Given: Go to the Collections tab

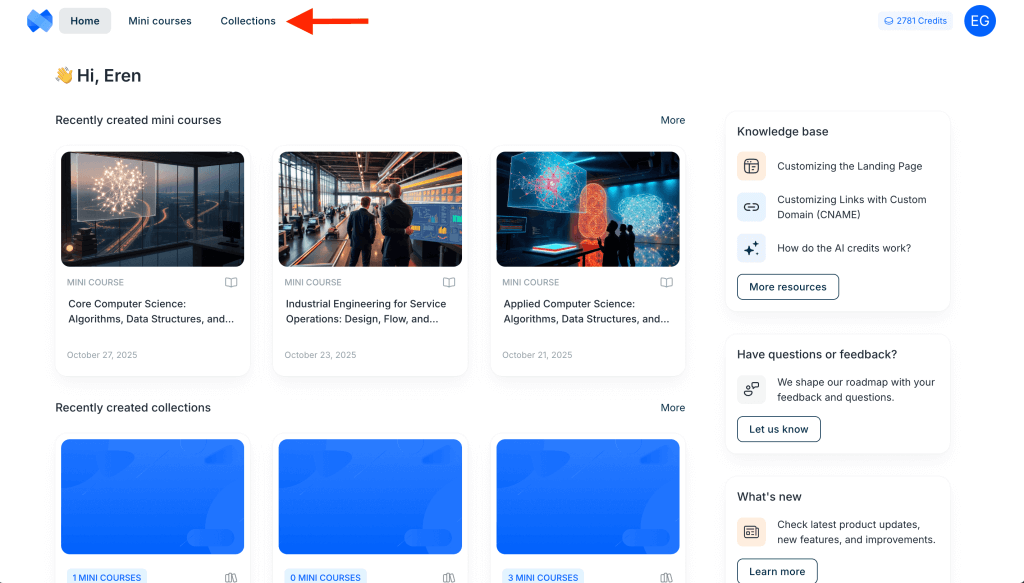Looking at the screenshot, I should point(248,21).
